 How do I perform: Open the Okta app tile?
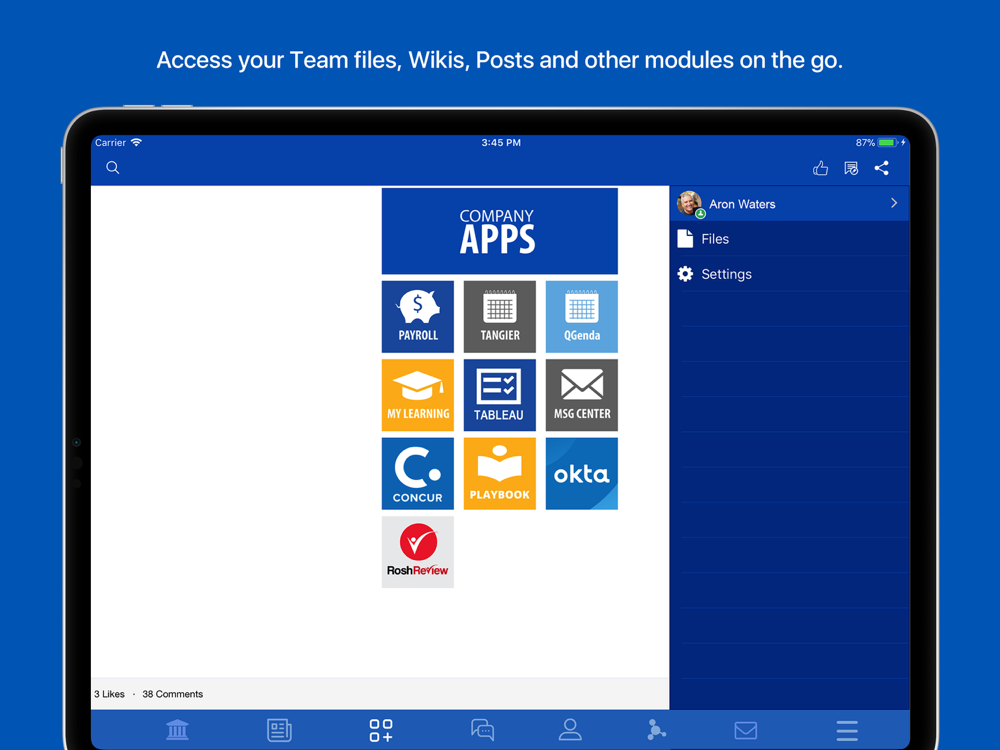(x=582, y=473)
